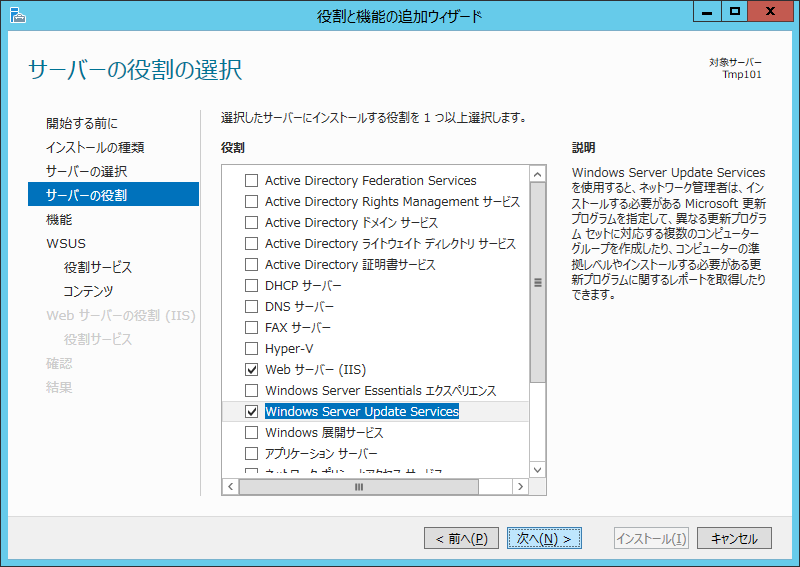Go to サーバーの選択 step

click(x=86, y=171)
